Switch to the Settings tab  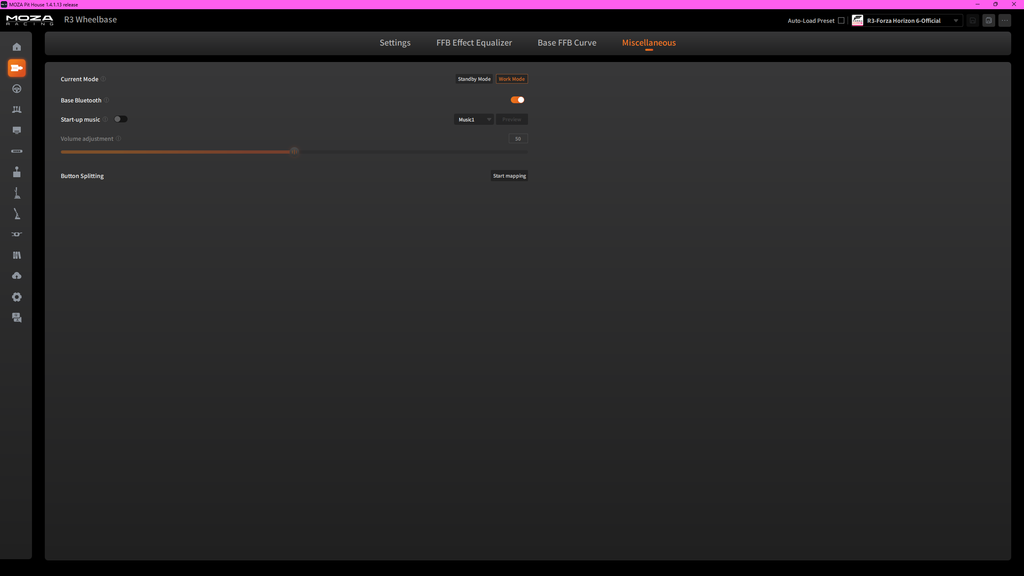(395, 43)
